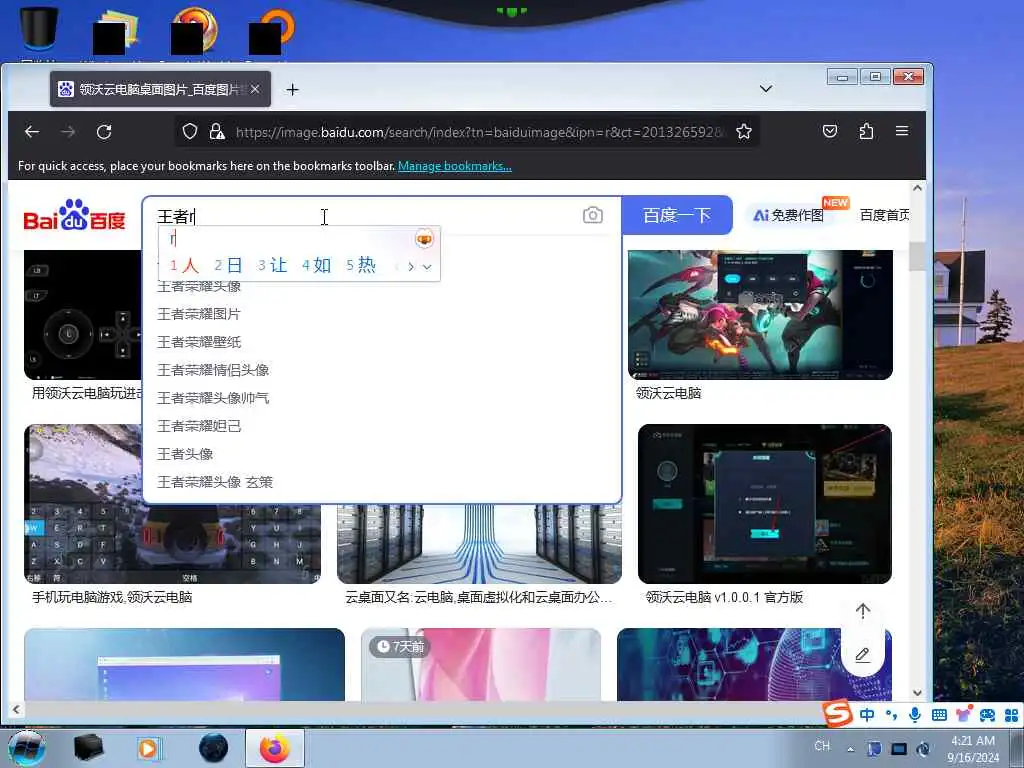Open the 云桌面又名:云电脑 server room thumbnail

[x=479, y=543]
